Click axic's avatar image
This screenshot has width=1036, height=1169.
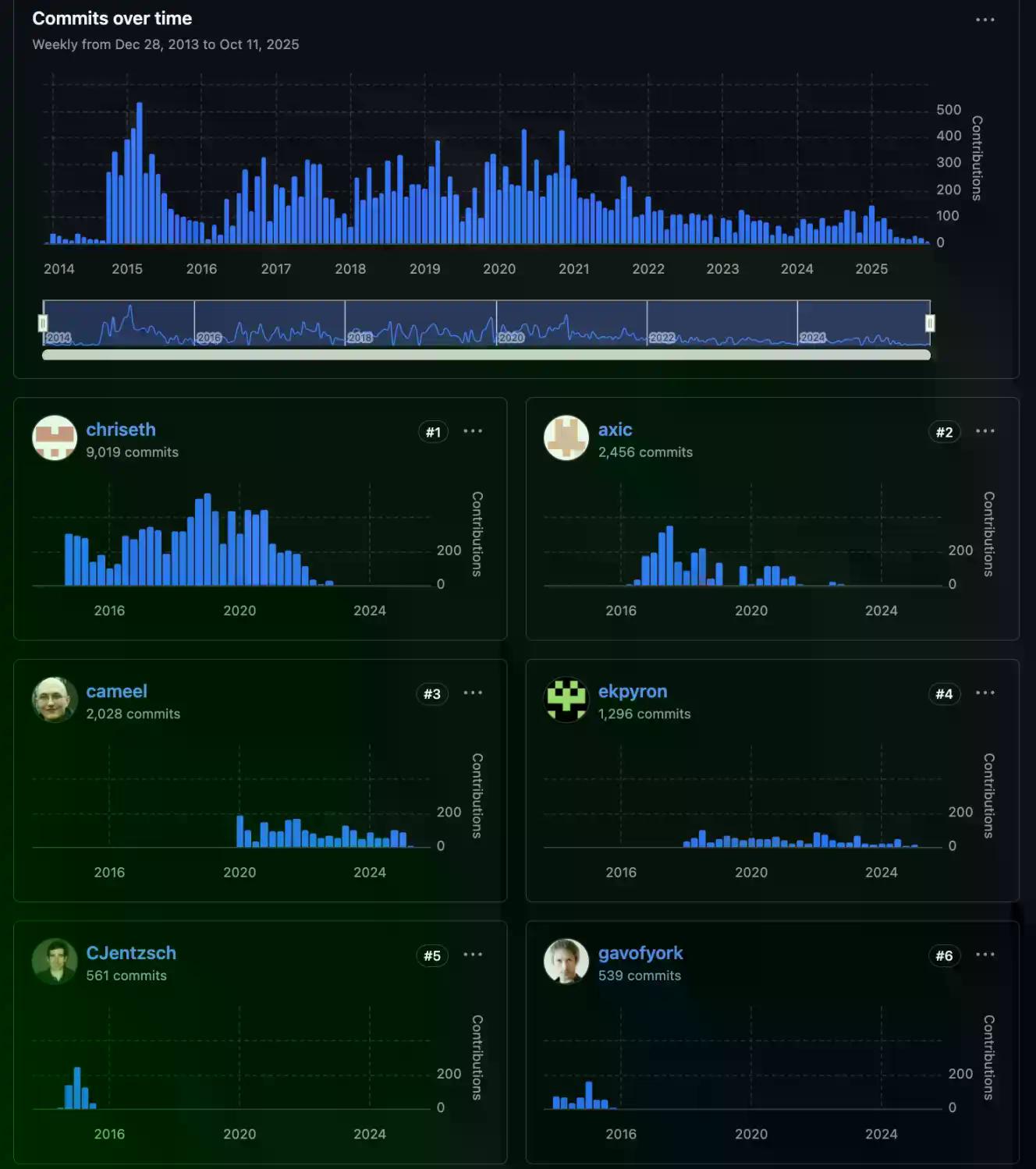pos(566,437)
